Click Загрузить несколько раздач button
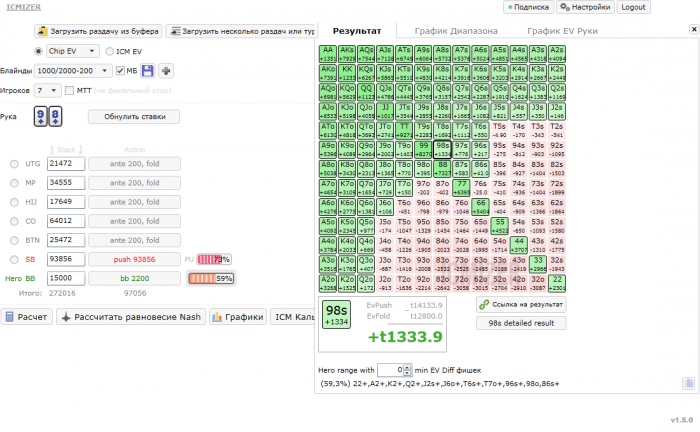The width and height of the screenshot is (700, 432). tap(241, 31)
